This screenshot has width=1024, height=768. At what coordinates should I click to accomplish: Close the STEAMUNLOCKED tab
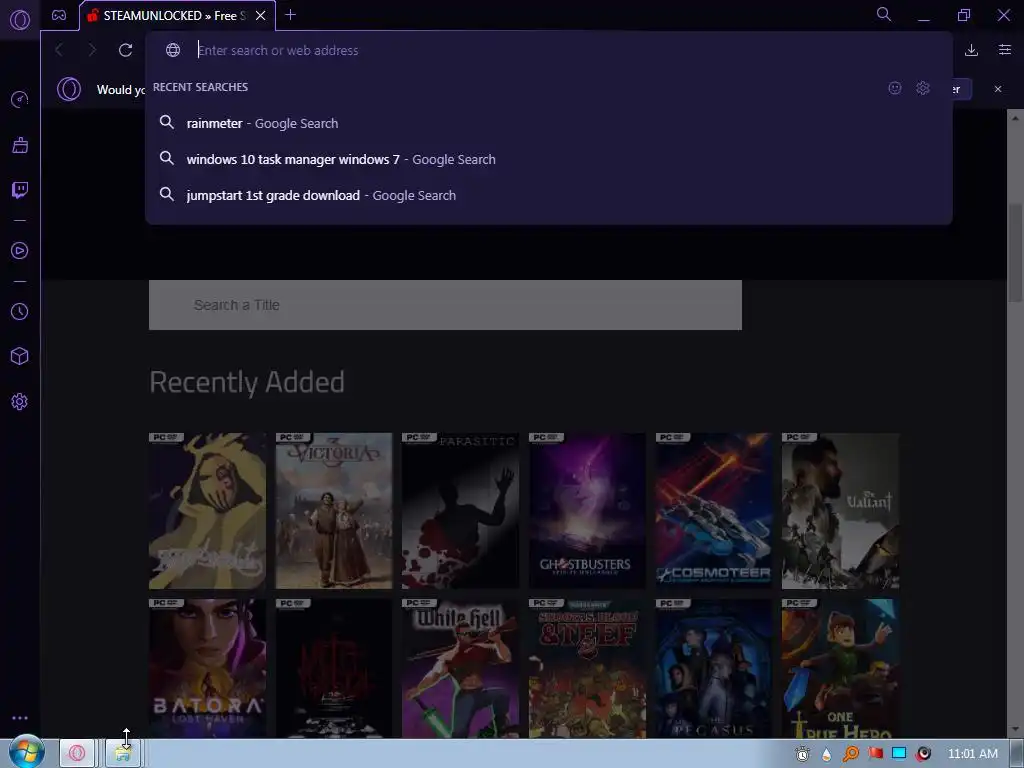click(x=261, y=15)
